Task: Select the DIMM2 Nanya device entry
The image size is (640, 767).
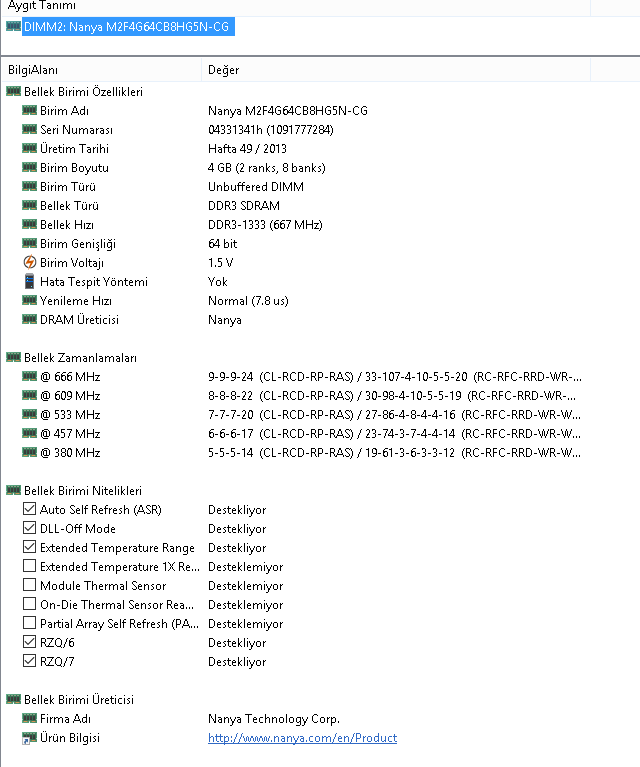Action: point(128,26)
